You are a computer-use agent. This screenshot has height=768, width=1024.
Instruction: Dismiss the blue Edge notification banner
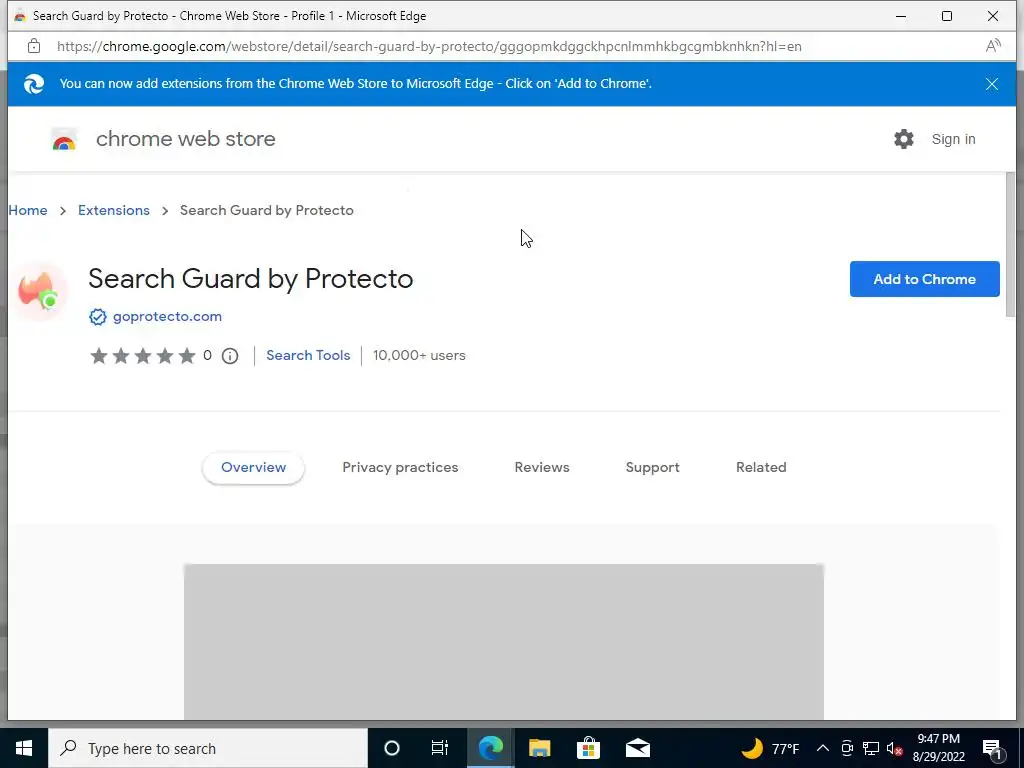pos(991,84)
